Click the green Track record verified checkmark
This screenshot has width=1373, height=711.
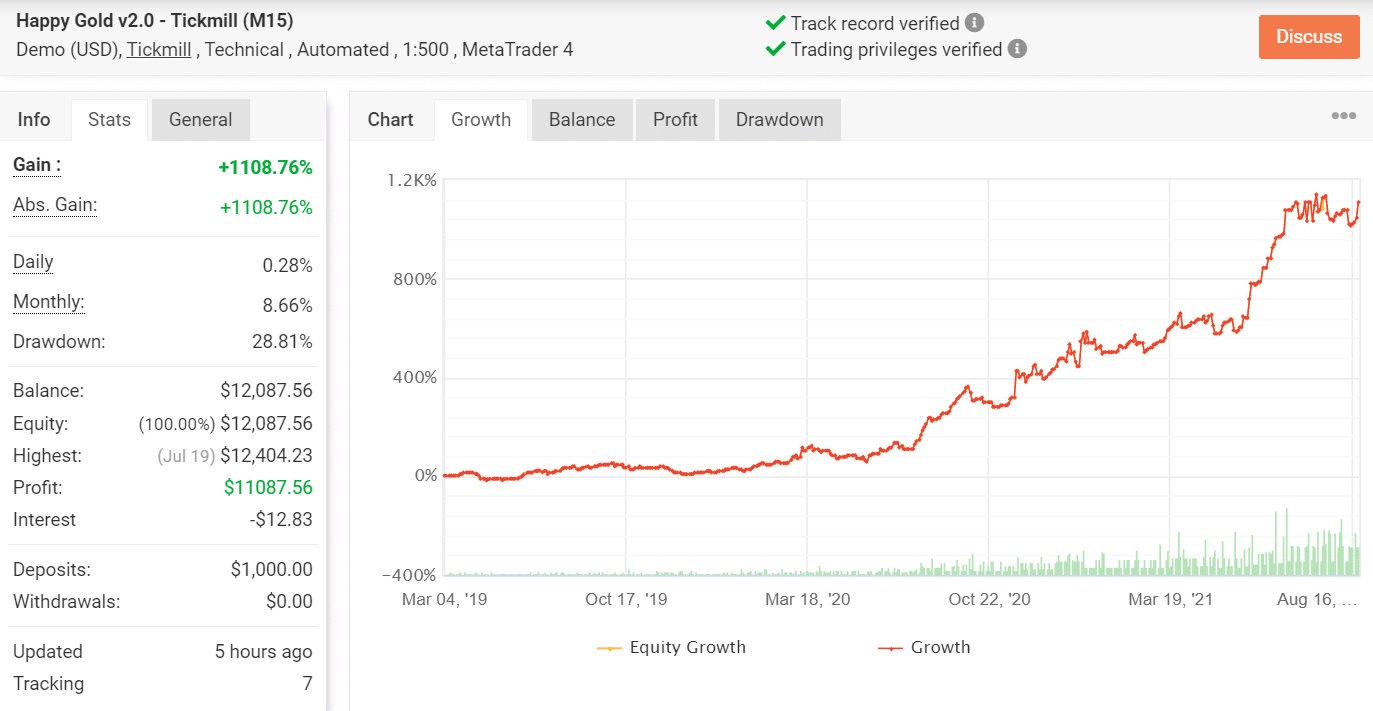click(x=775, y=23)
